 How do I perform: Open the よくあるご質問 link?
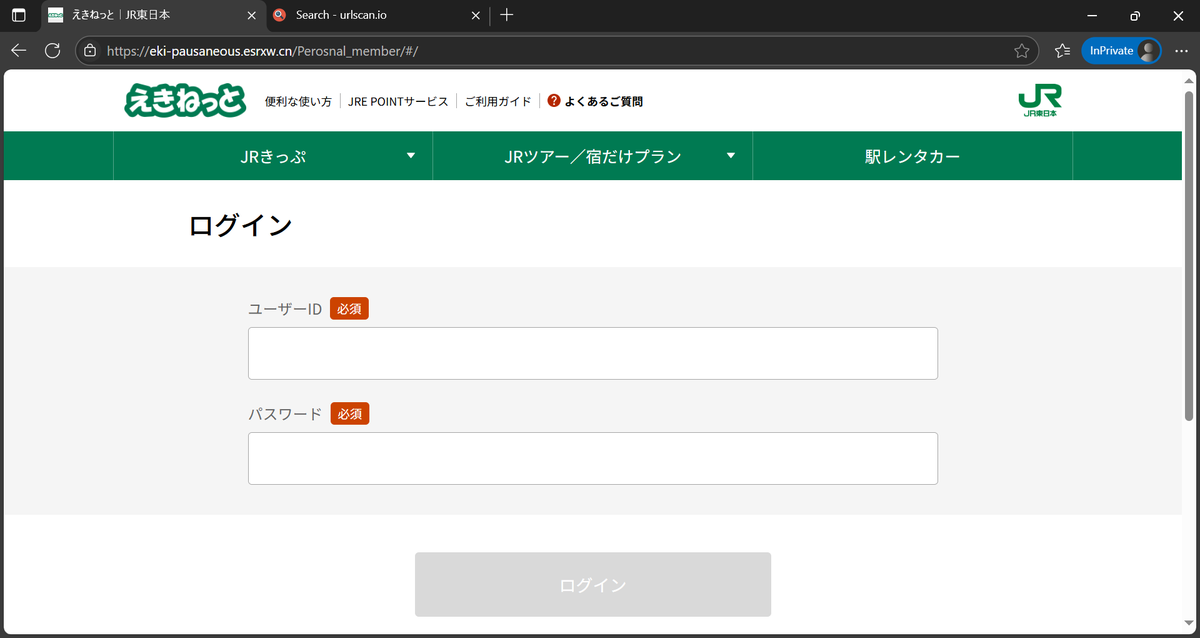pyautogui.click(x=603, y=102)
